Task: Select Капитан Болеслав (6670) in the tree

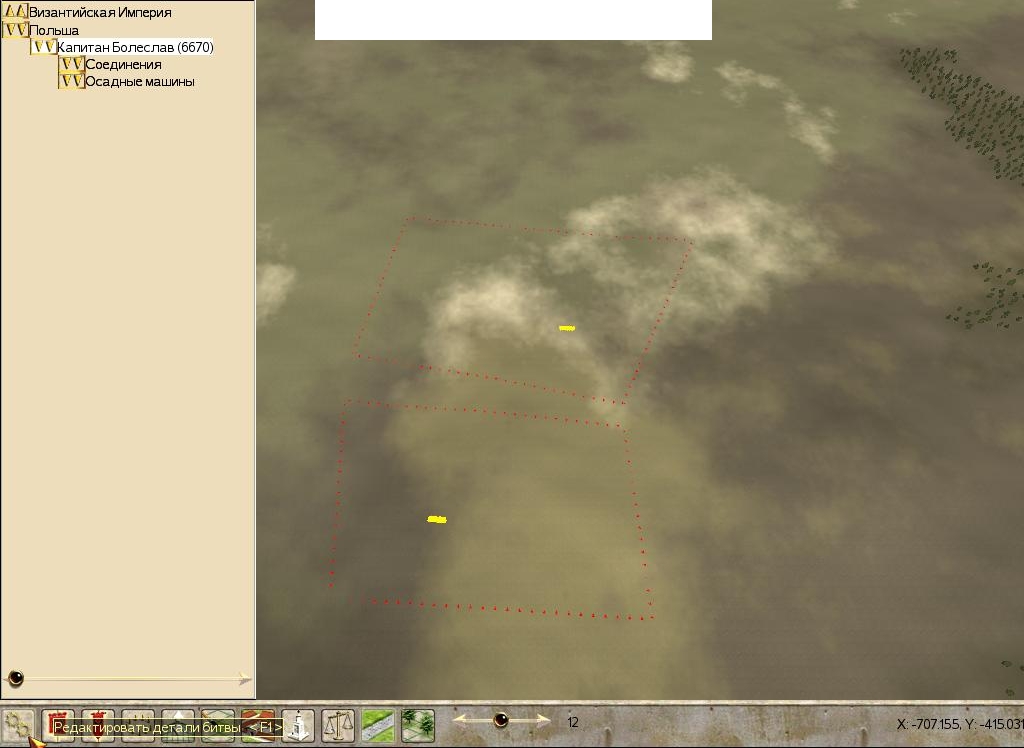Action: pyautogui.click(x=135, y=47)
